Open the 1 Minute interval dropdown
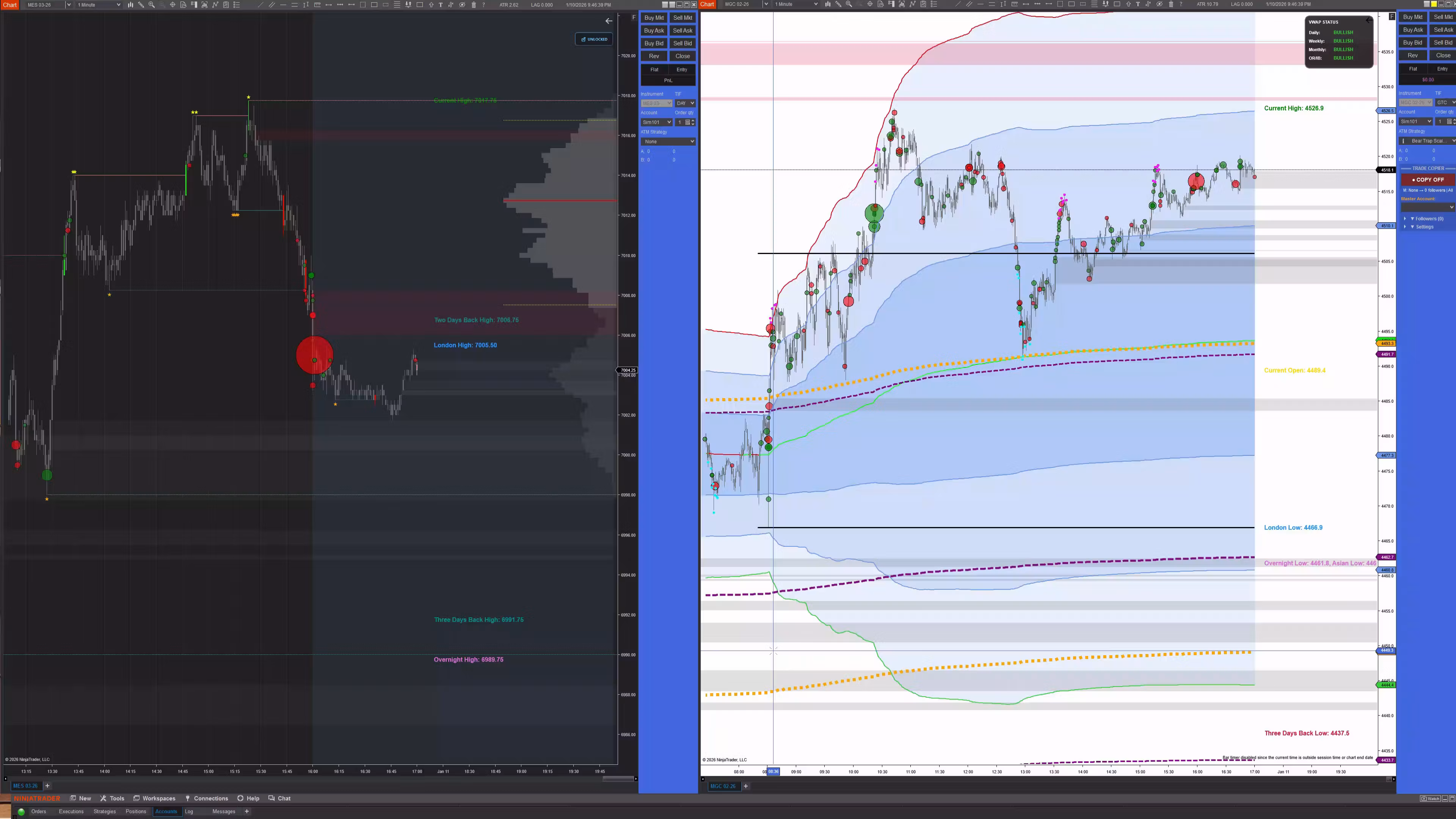 tap(98, 5)
